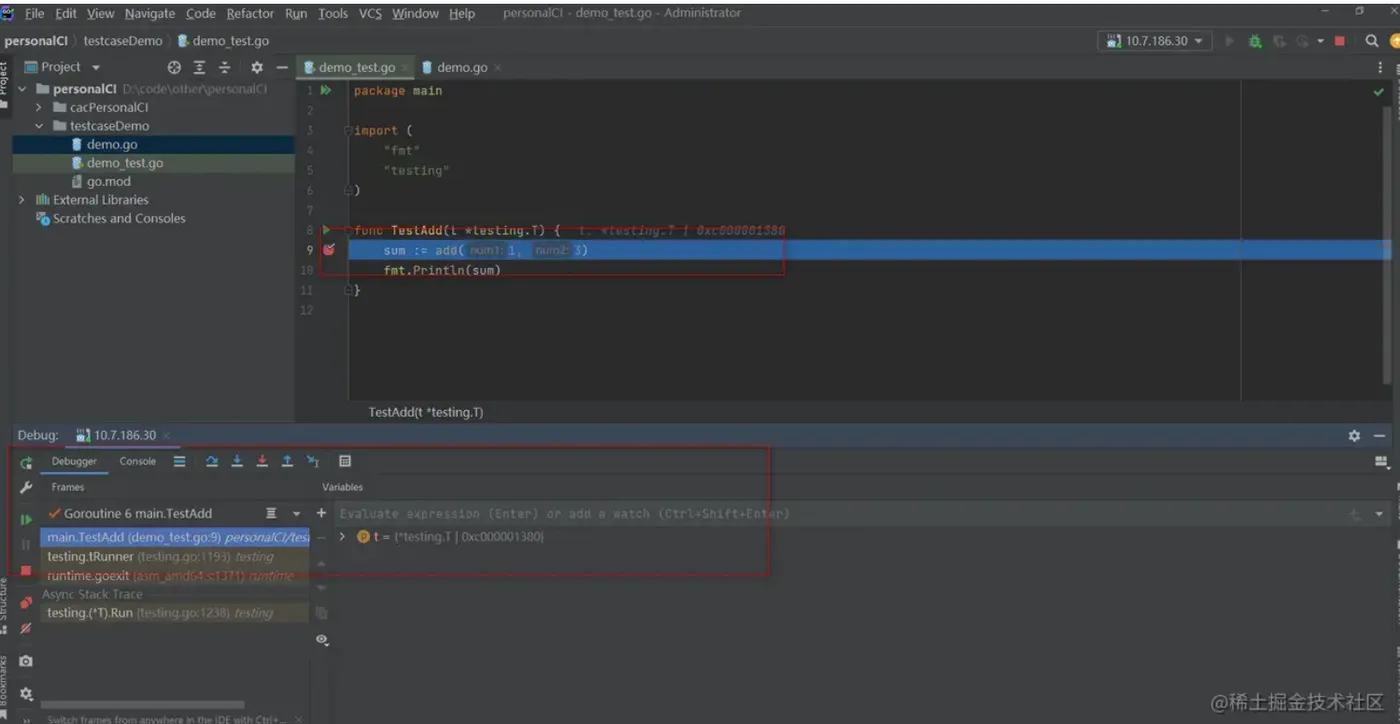Click the evaluate expression input field
This screenshot has height=724, width=1400.
click(838, 514)
